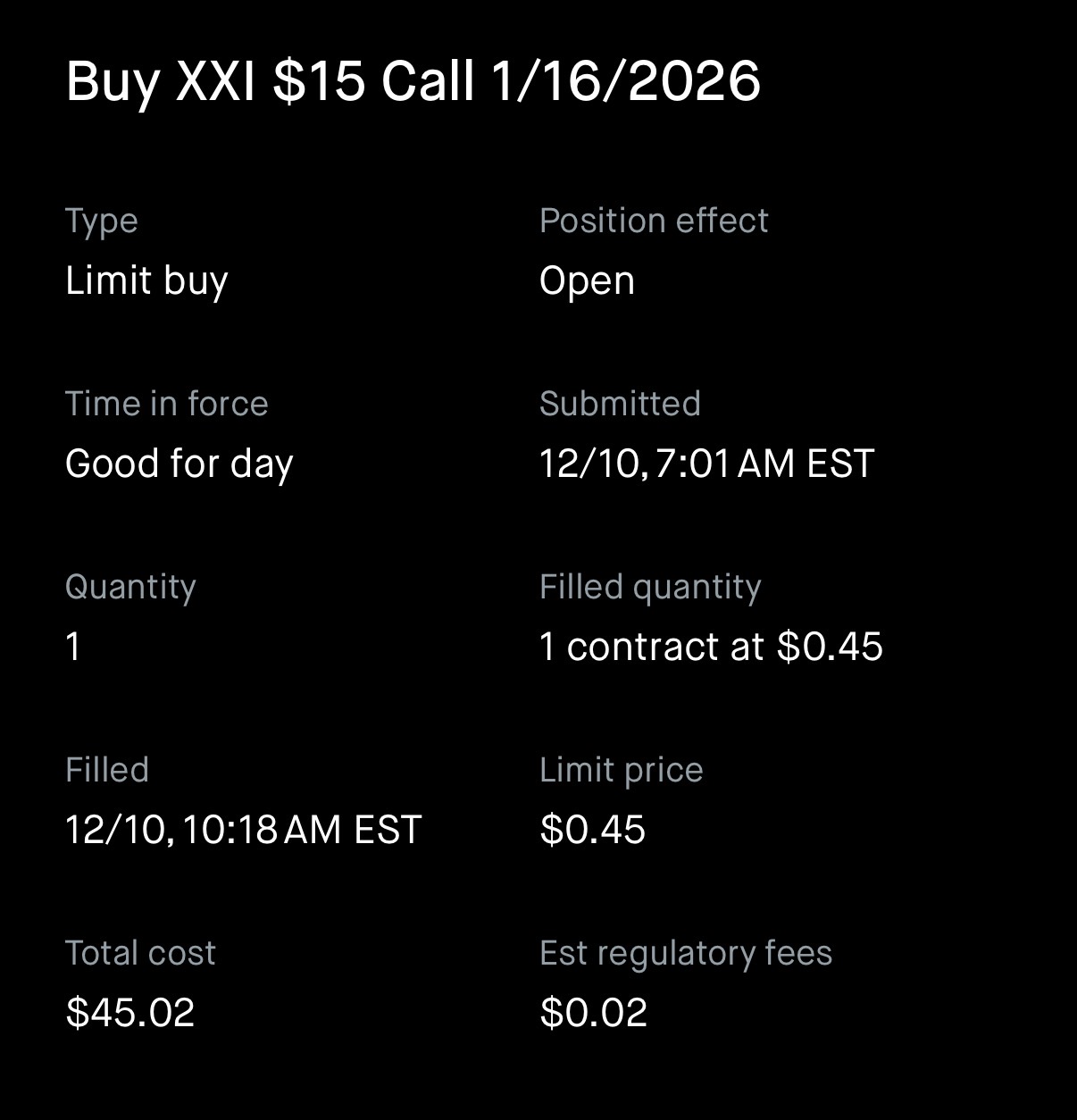This screenshot has width=1077, height=1120.
Task: Click the Est regulatory fees label
Action: (685, 953)
